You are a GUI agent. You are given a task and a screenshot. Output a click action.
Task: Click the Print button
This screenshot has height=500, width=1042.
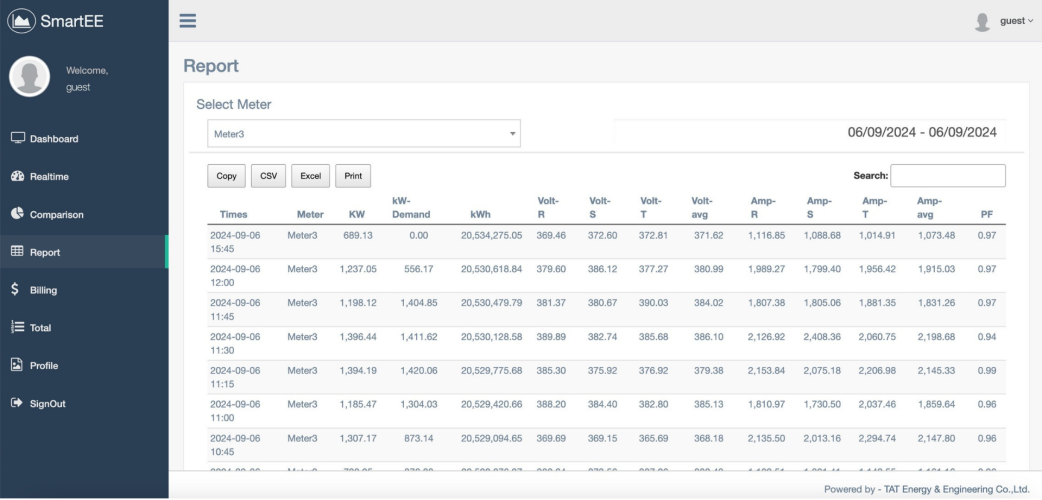[353, 176]
